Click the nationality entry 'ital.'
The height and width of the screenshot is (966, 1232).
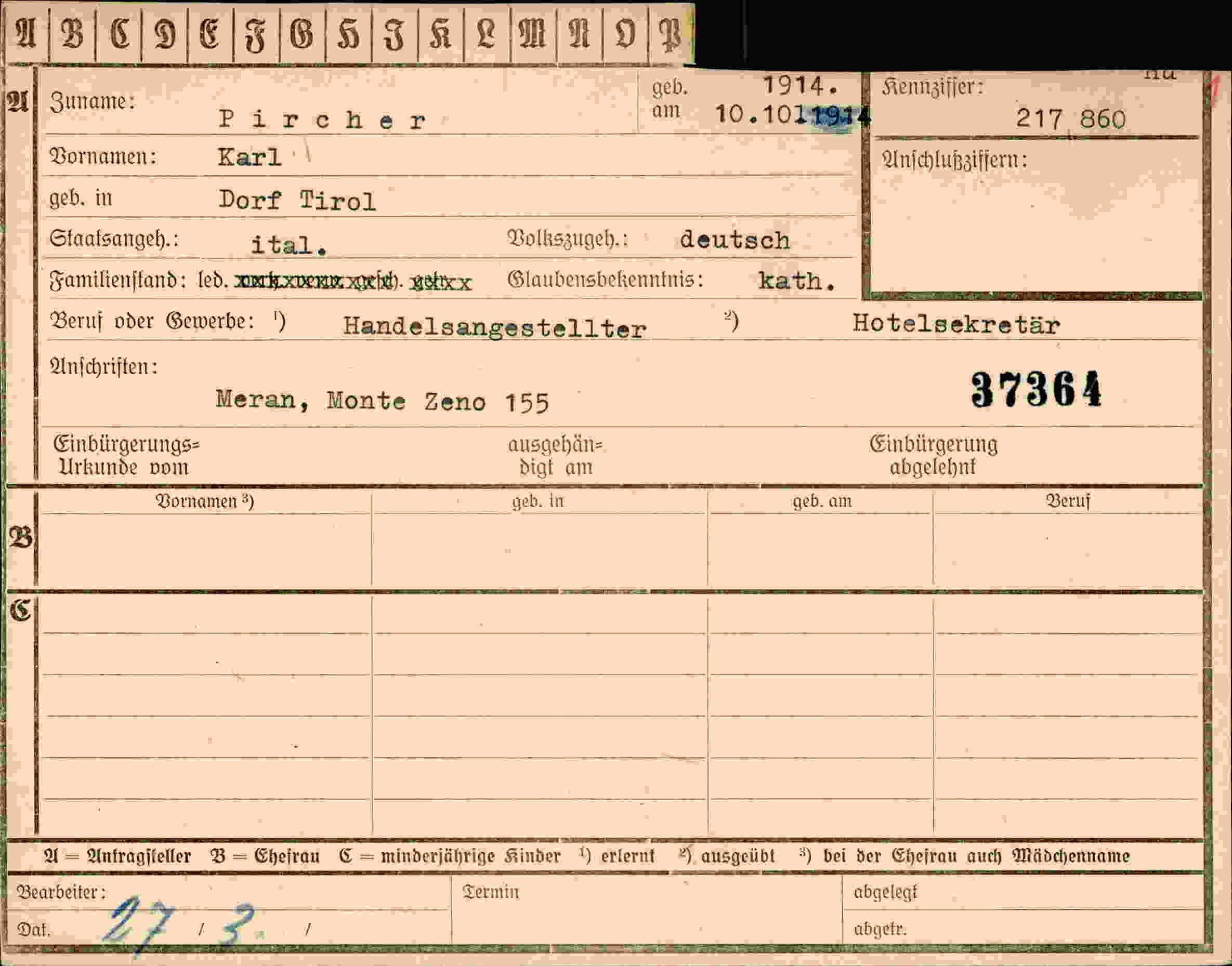point(289,245)
